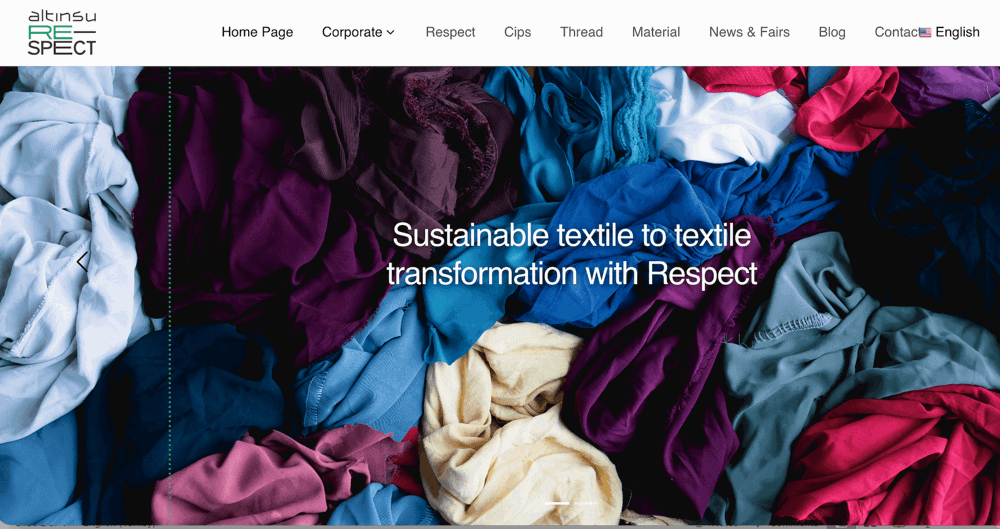The height and width of the screenshot is (529, 1000).
Task: Go to Home Page
Action: point(257,32)
